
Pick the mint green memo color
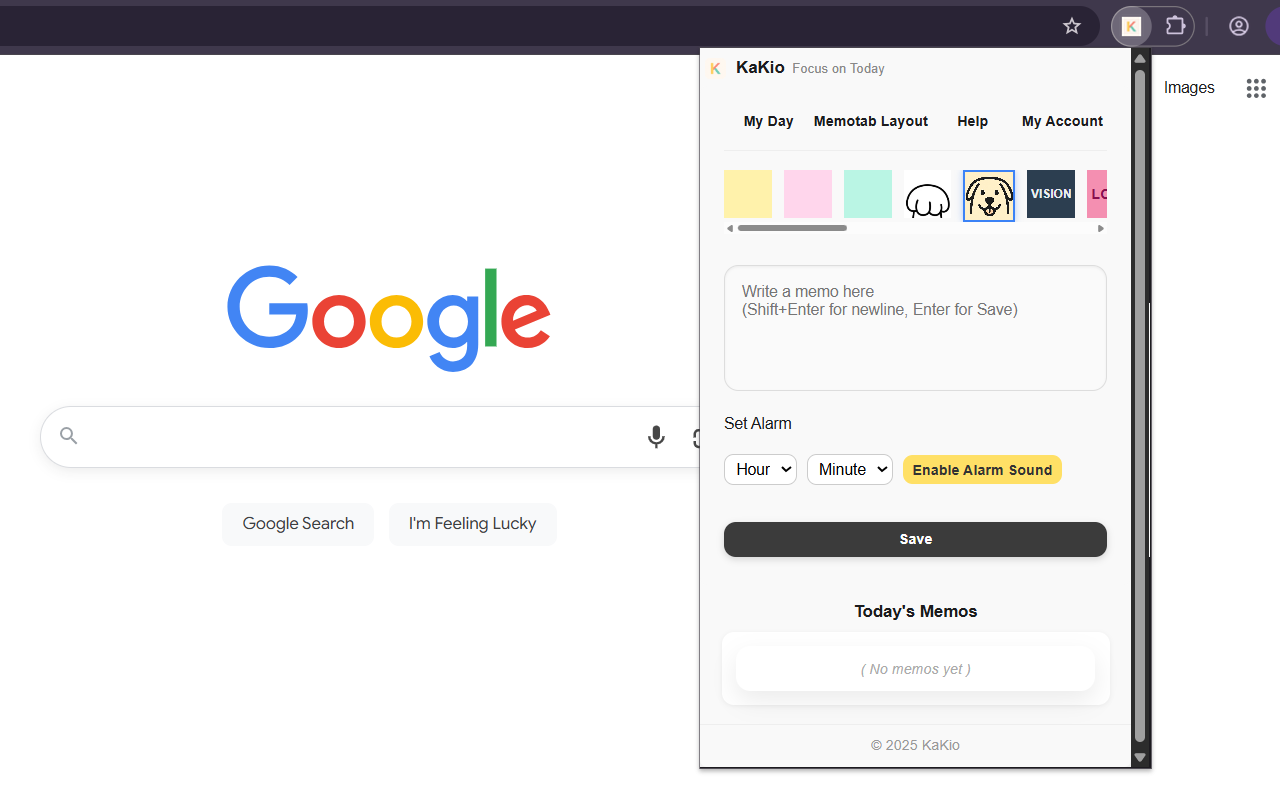coord(868,194)
